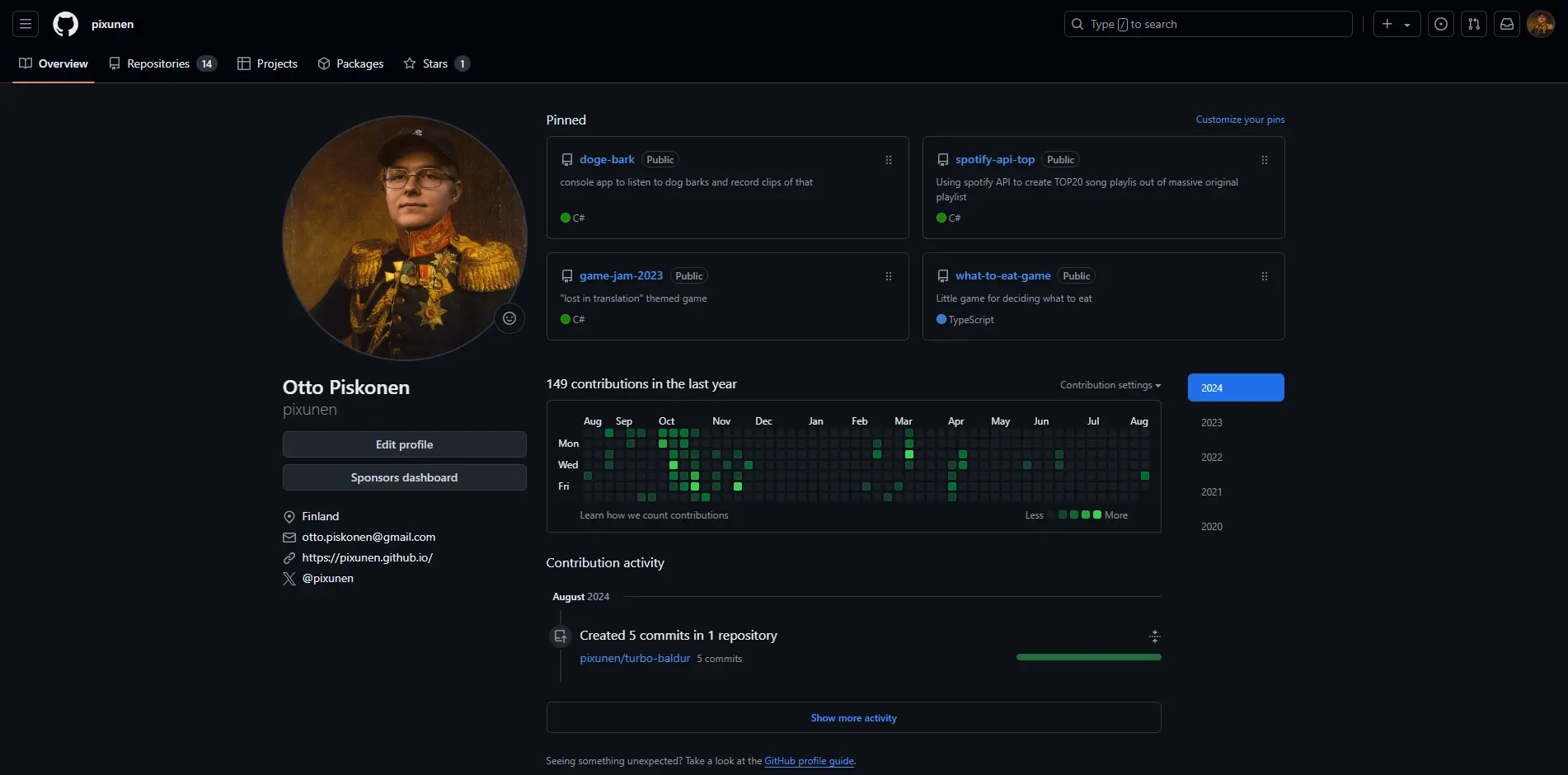Image resolution: width=1568 pixels, height=775 pixels.
Task: Select the 2022 contribution year
Action: pos(1236,457)
